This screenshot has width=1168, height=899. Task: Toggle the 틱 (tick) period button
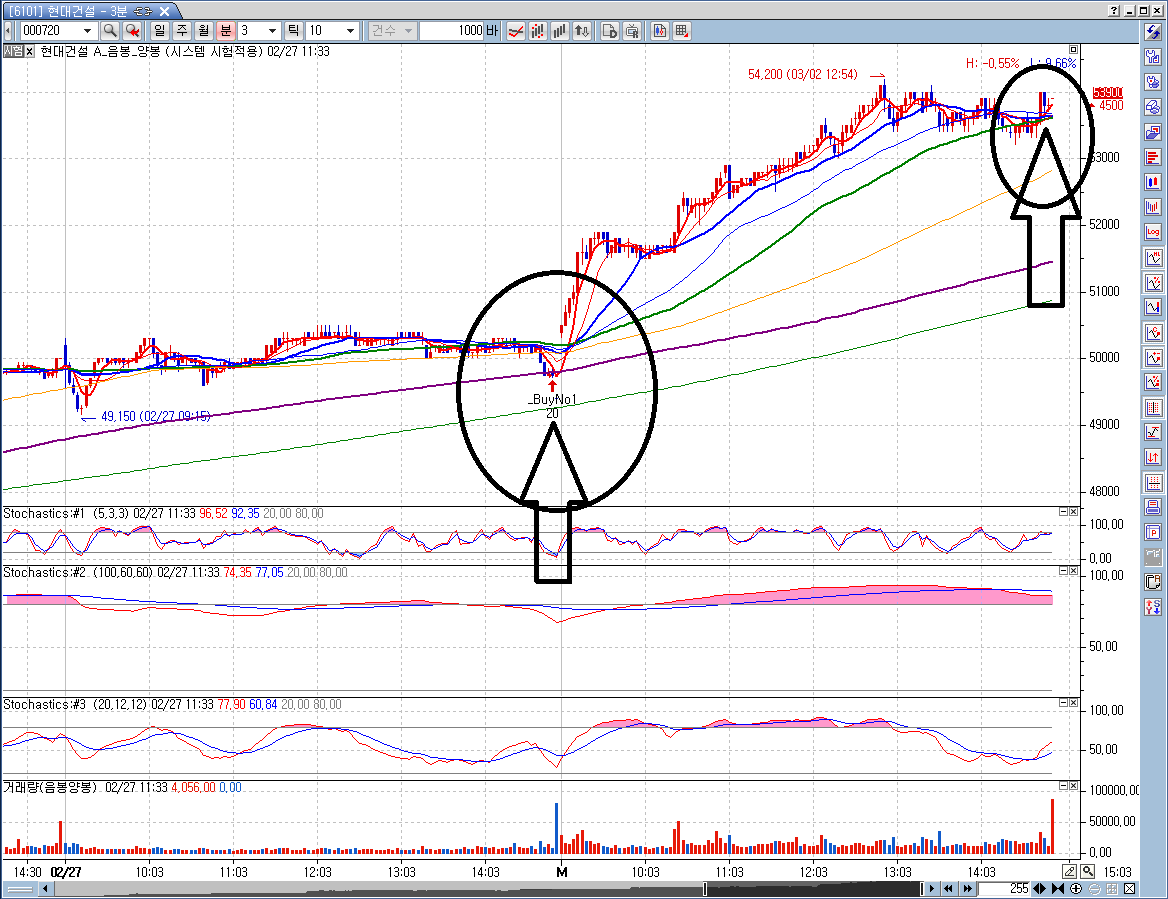tap(294, 31)
